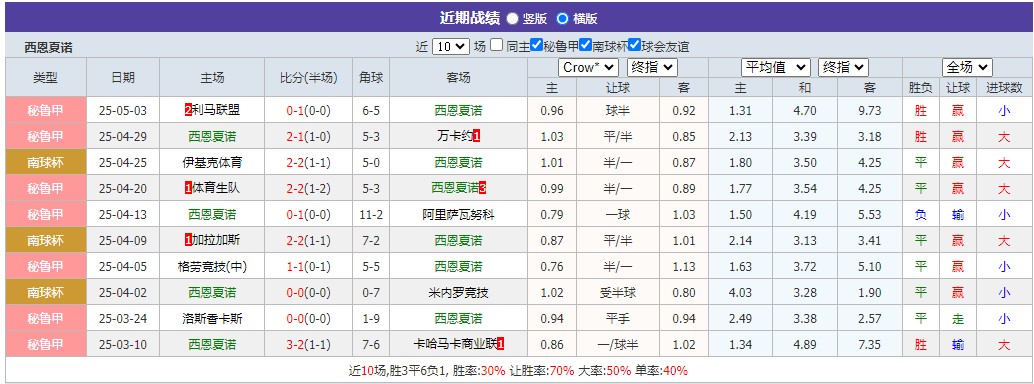Click home team 加拉加斯
This screenshot has height=384, width=1034.
216,240
